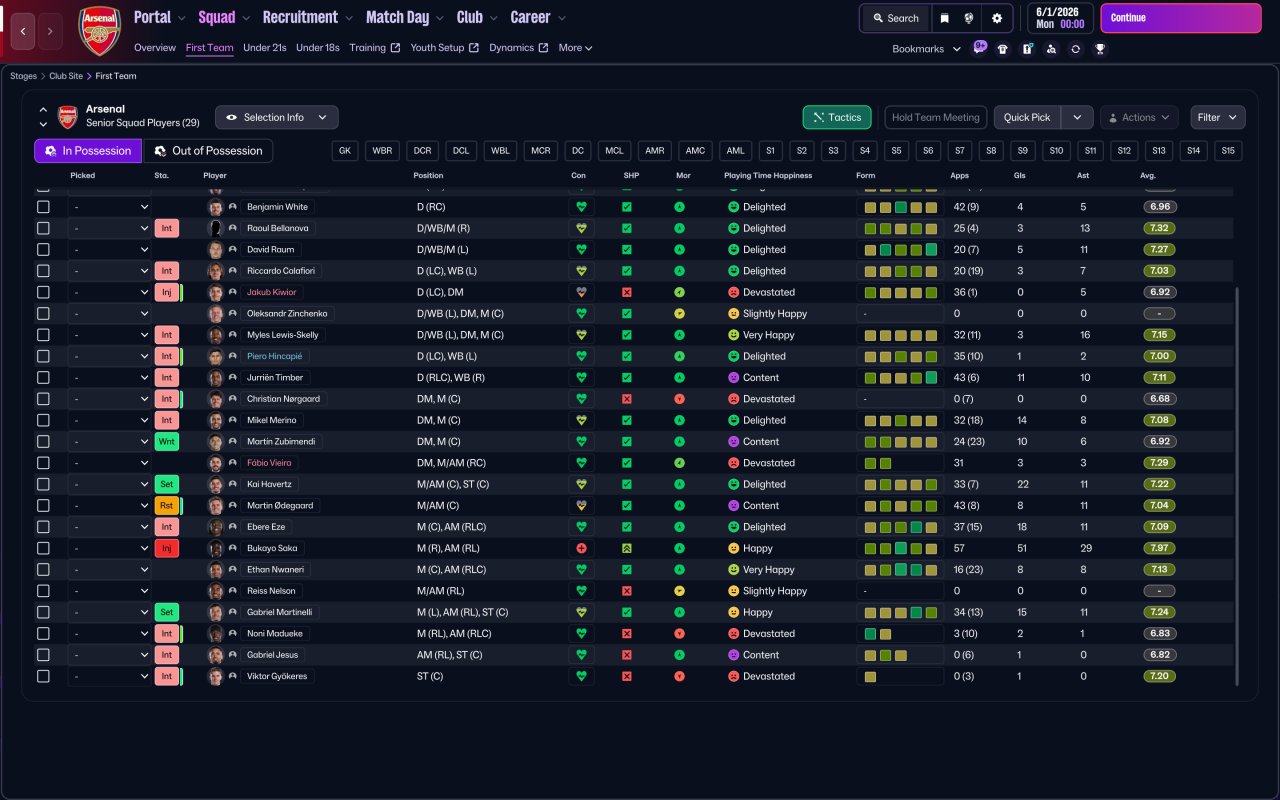
Task: Click Hold Team Meeting
Action: pyautogui.click(x=936, y=117)
